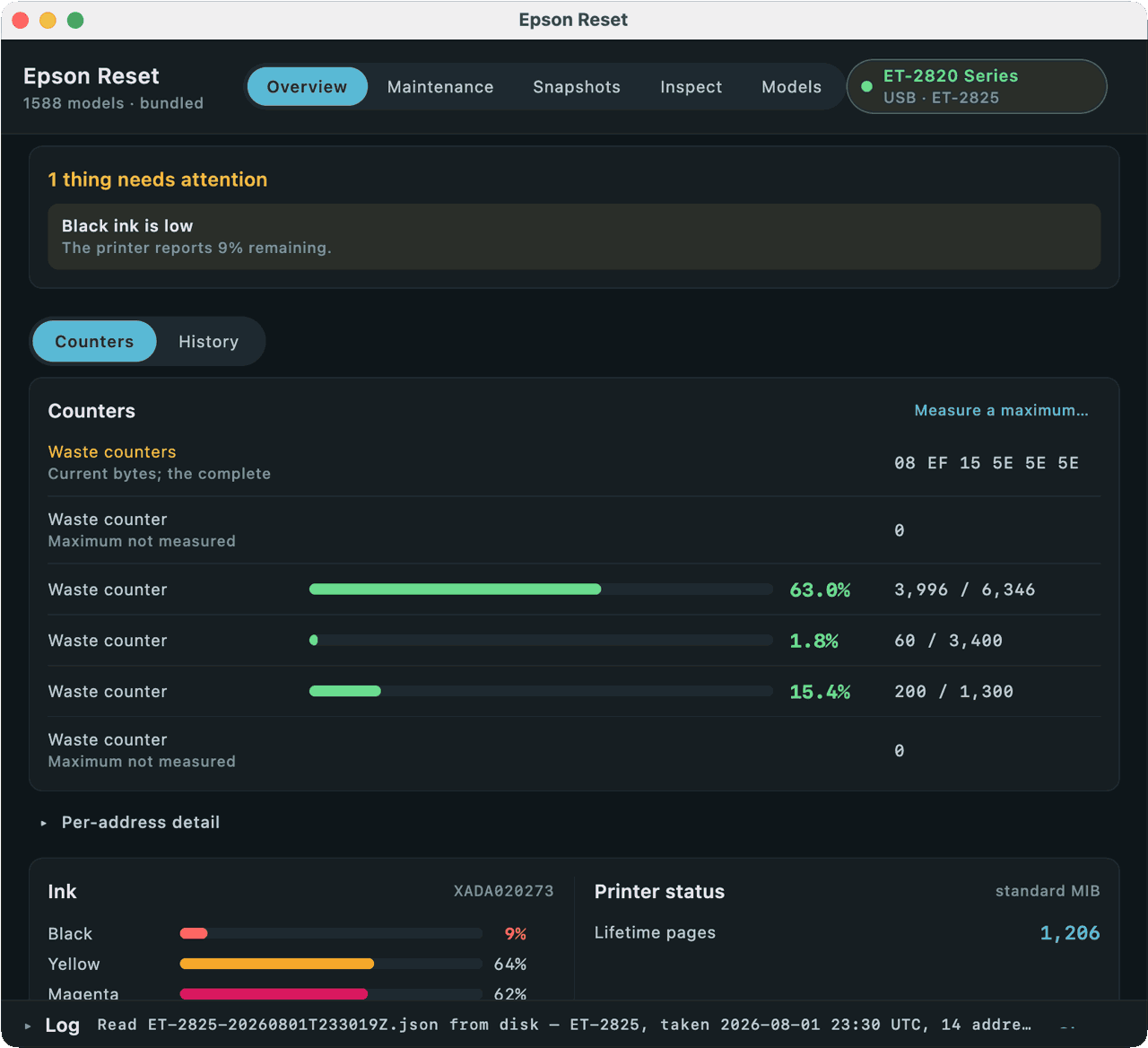Open the Maintenance tab

point(440,87)
